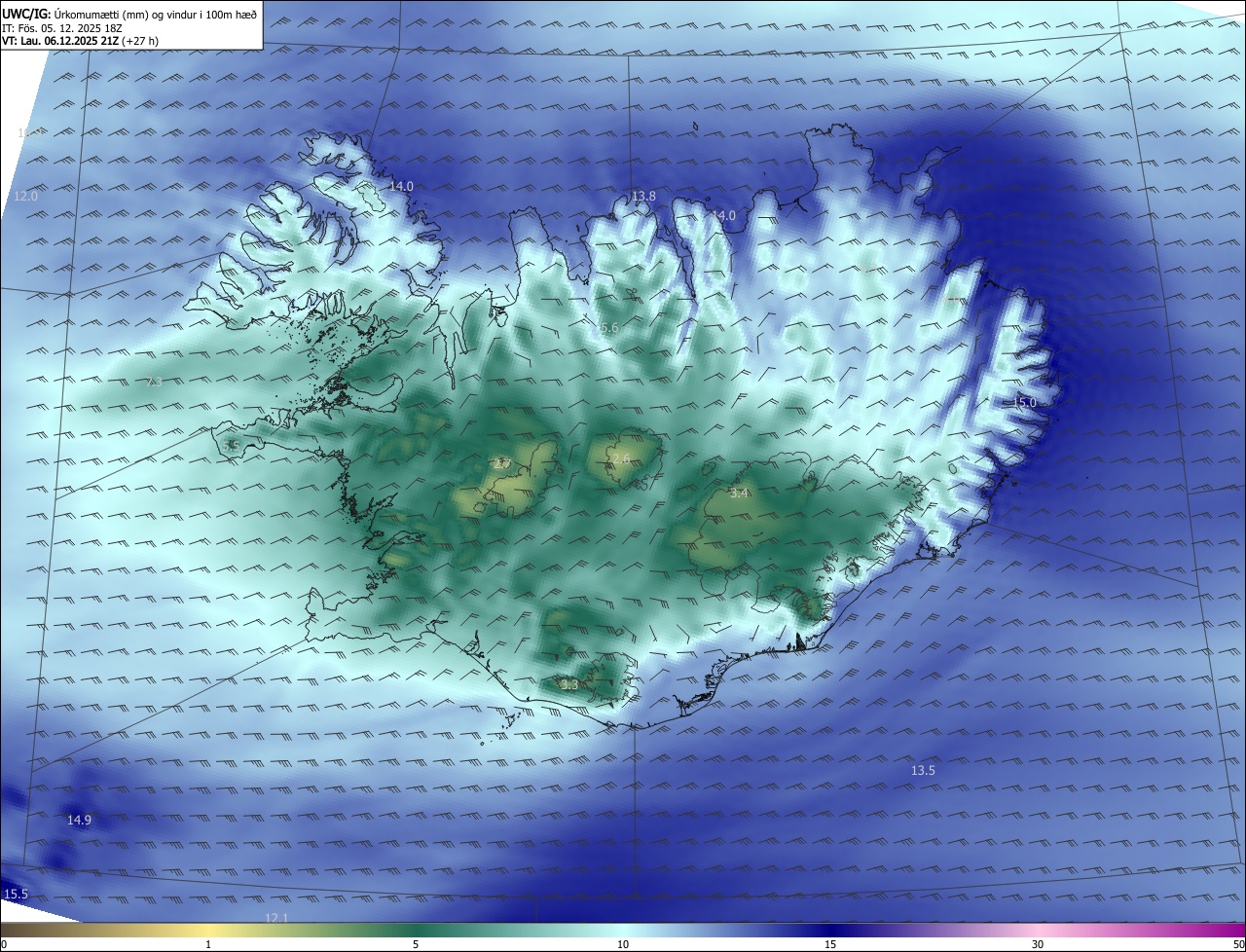Click the color scale tick label 1

(208, 944)
